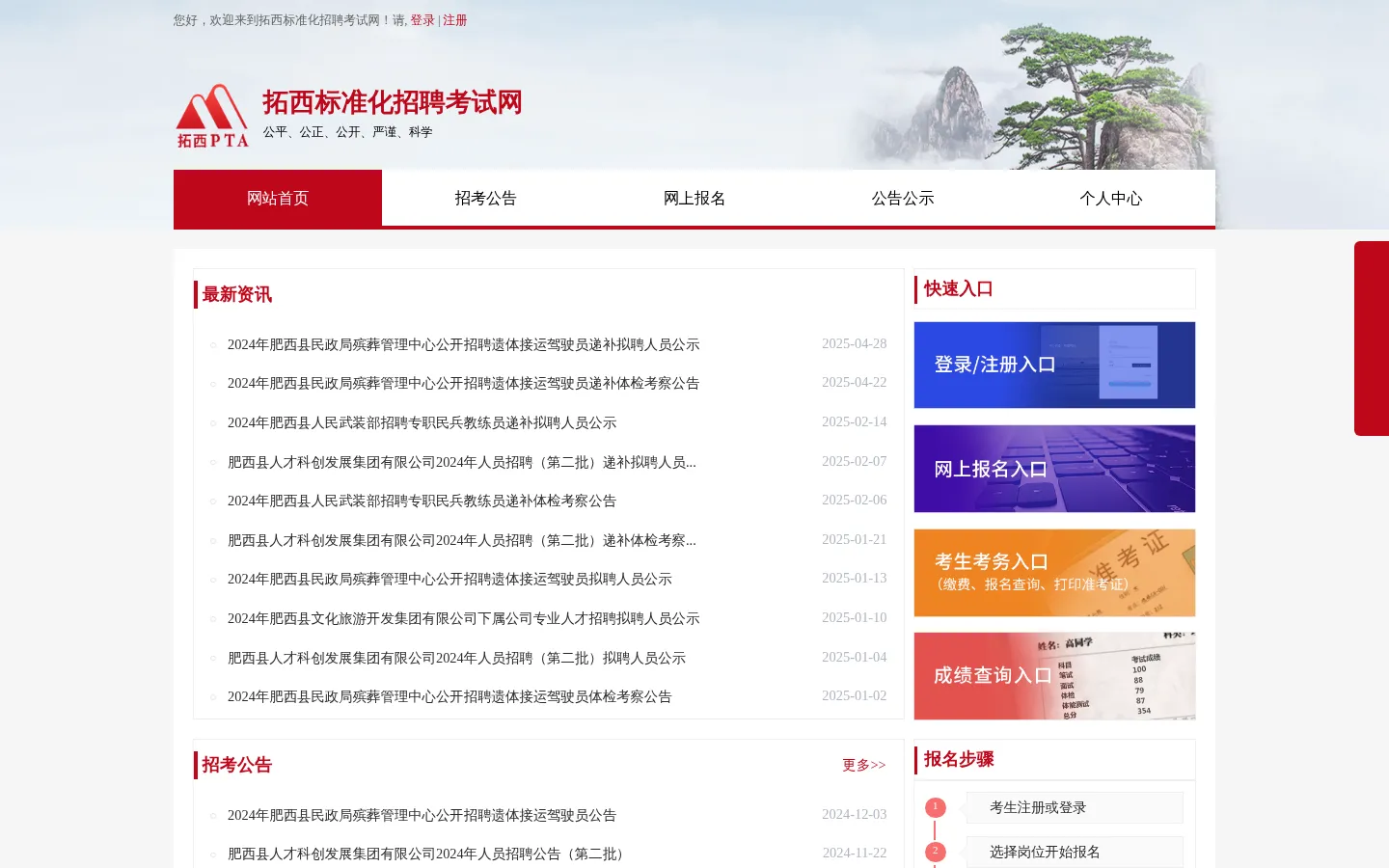This screenshot has height=868, width=1389.
Task: Click the 报名步骤 section heading
Action: 959,759
